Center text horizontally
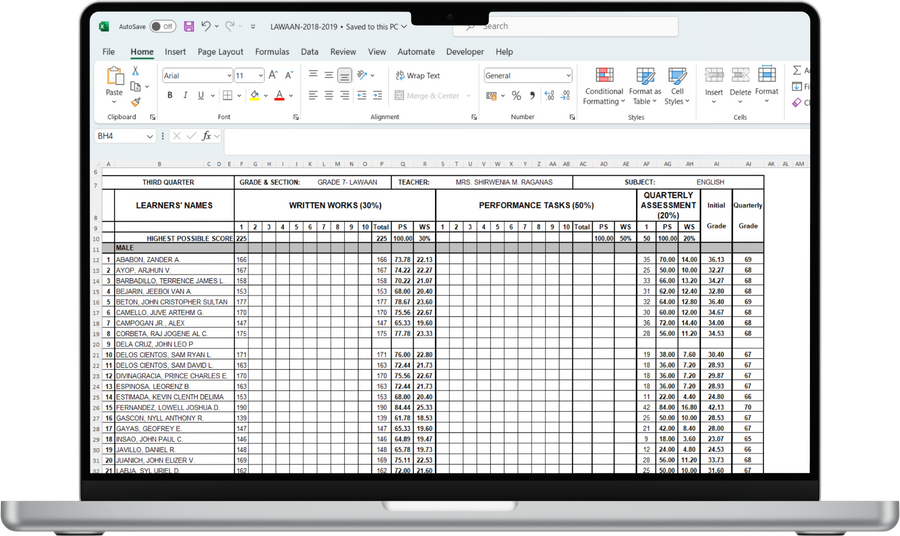Image resolution: width=900 pixels, height=536 pixels. coord(329,95)
